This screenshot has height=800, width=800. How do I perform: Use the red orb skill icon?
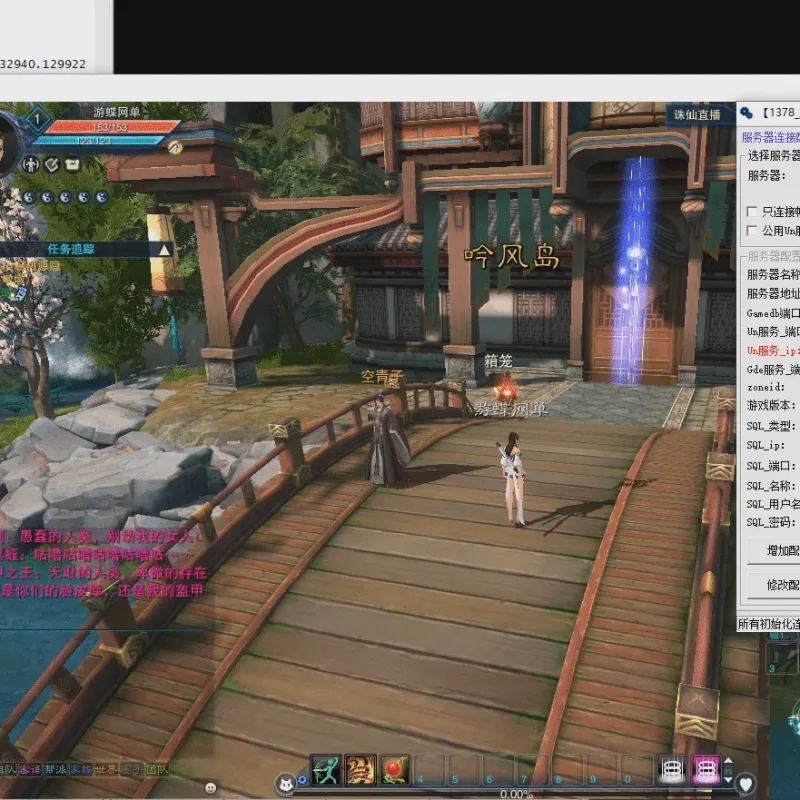point(394,770)
